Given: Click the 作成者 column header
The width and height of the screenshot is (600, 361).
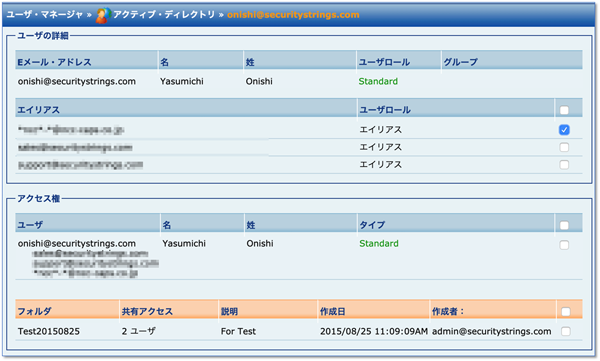Looking at the screenshot, I should (448, 311).
